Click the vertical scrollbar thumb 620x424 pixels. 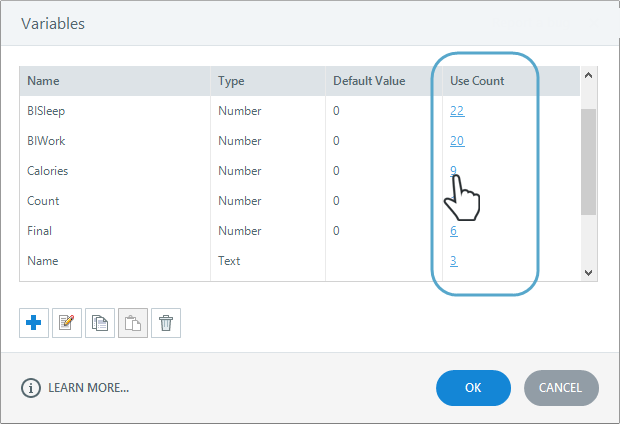point(588,160)
